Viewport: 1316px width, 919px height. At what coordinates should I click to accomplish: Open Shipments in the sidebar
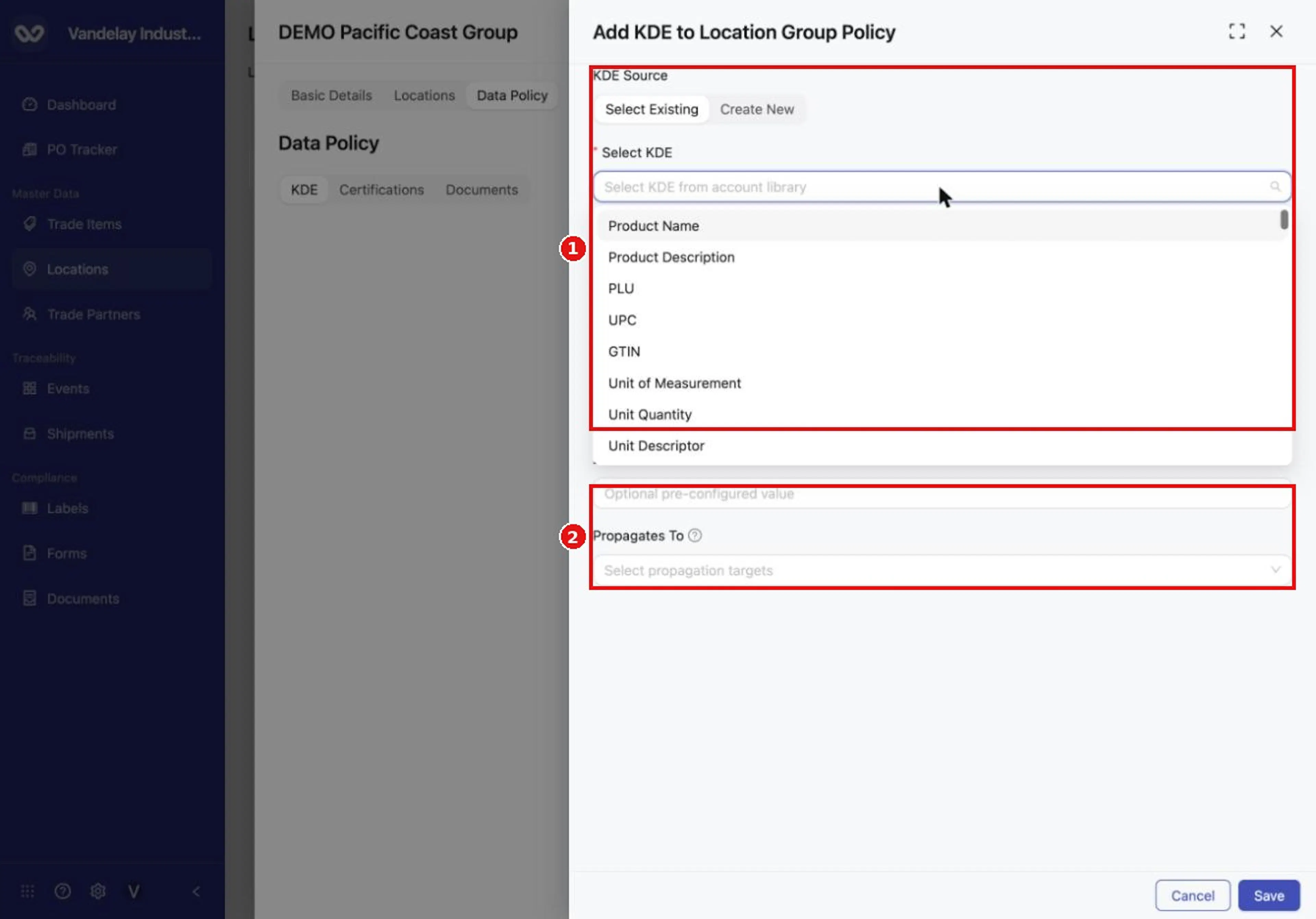point(68,434)
